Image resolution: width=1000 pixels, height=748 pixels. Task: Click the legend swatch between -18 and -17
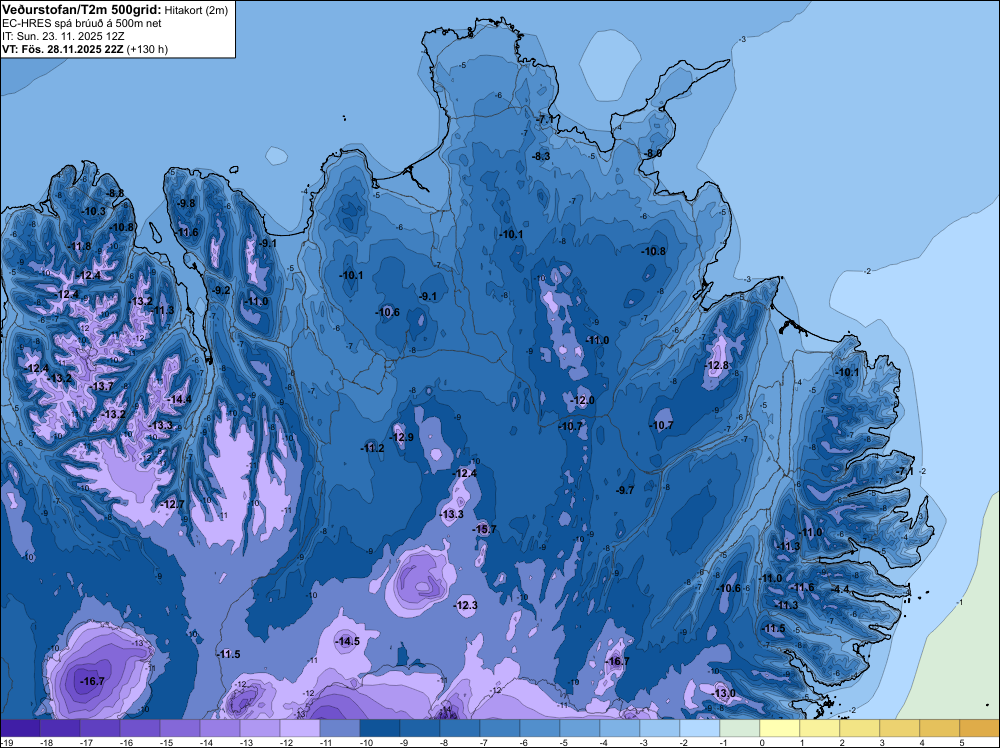(x=60, y=728)
